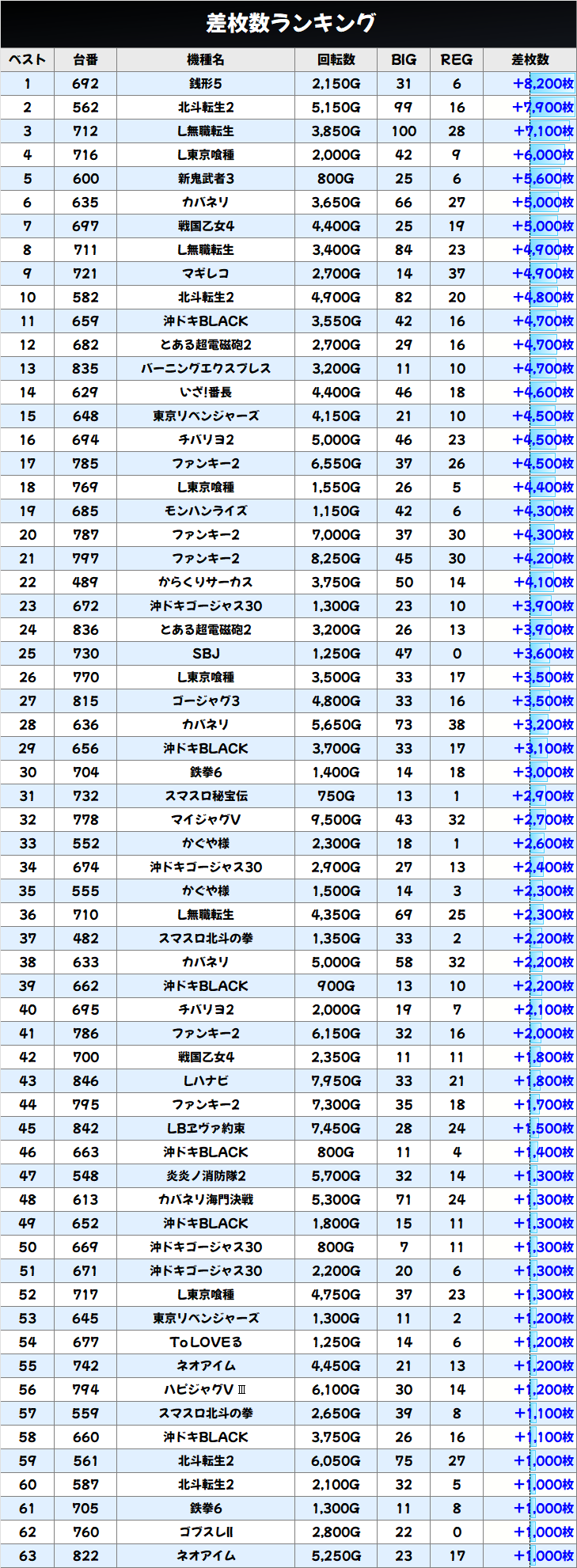The image size is (577, 1568).
Task: Select the 9,500G rotation count cell
Action: click(336, 820)
